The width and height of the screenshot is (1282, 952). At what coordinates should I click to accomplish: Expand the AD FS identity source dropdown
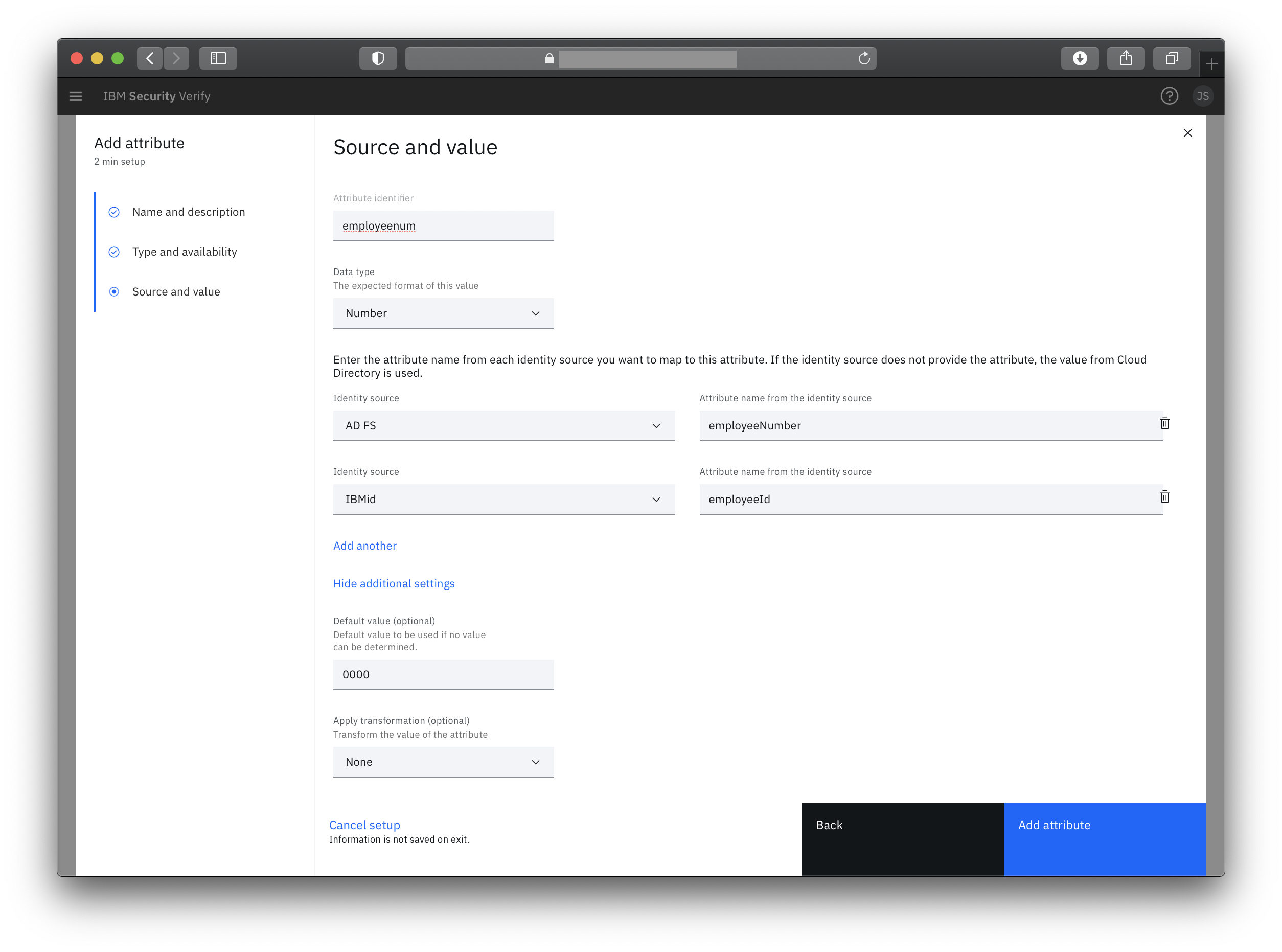pyautogui.click(x=503, y=426)
